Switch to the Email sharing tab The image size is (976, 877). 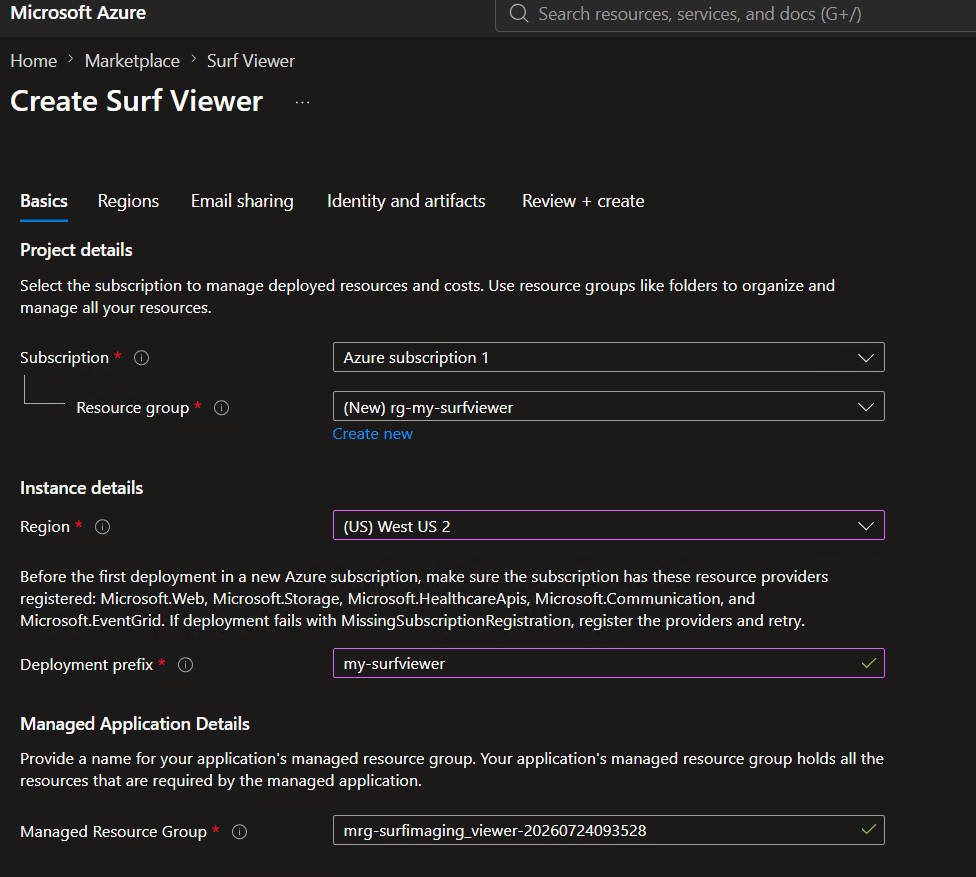coord(242,201)
